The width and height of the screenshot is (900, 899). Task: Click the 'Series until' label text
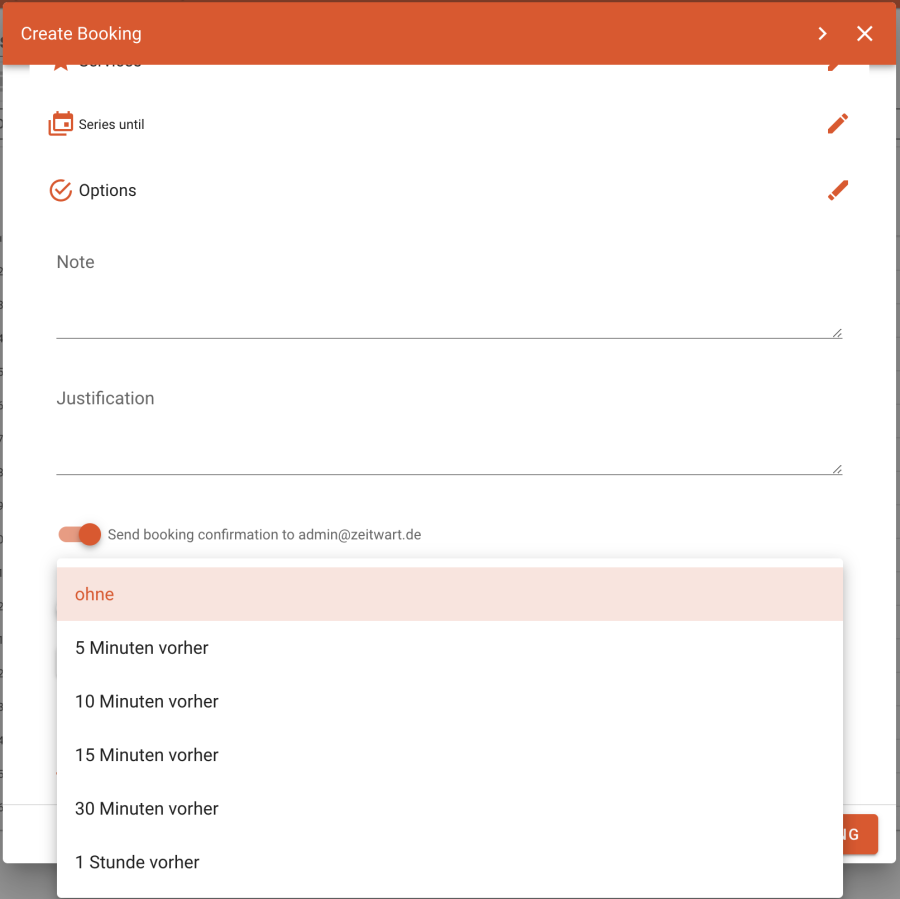(x=111, y=125)
